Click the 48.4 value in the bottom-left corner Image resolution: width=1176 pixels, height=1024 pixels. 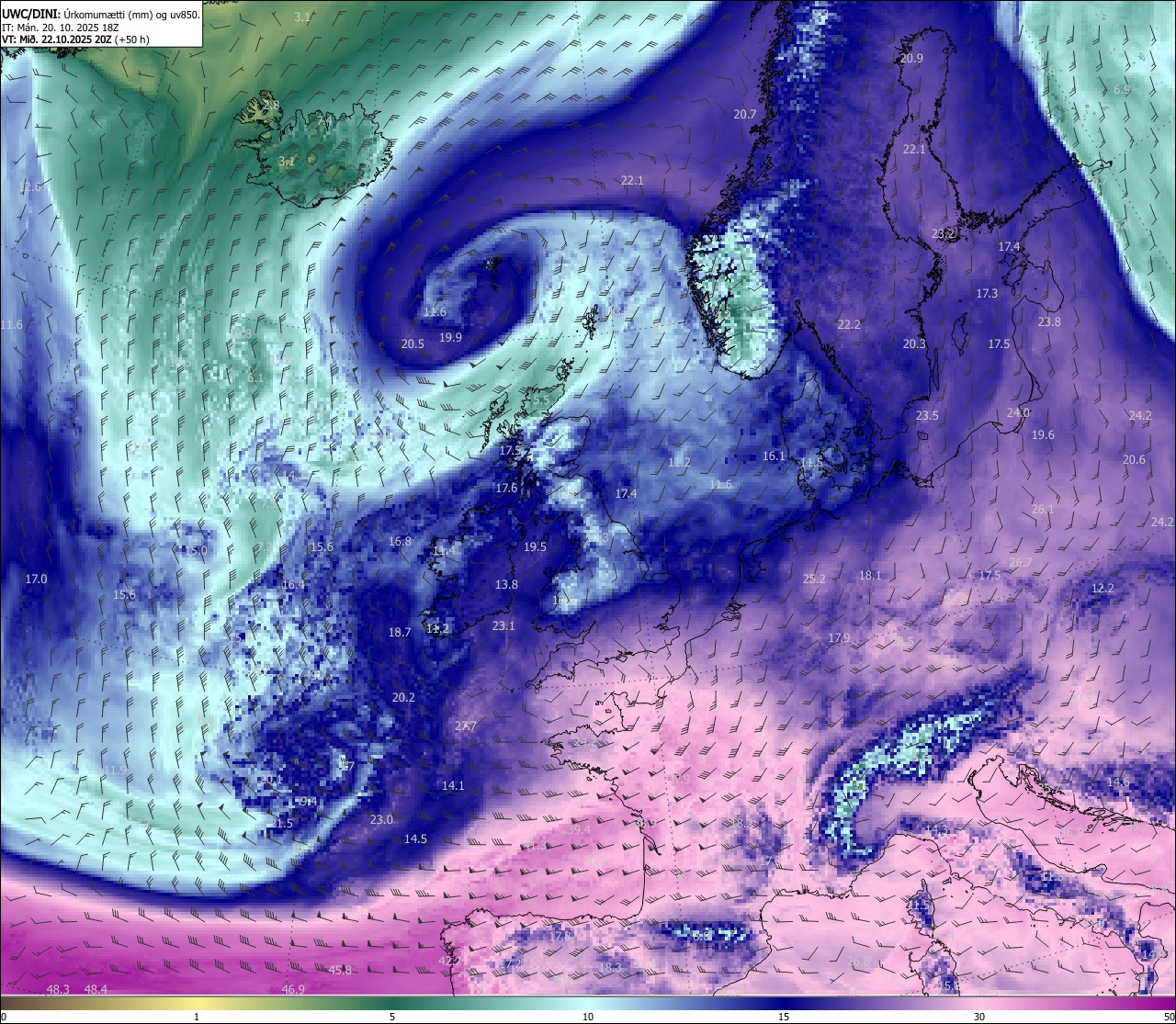(96, 989)
